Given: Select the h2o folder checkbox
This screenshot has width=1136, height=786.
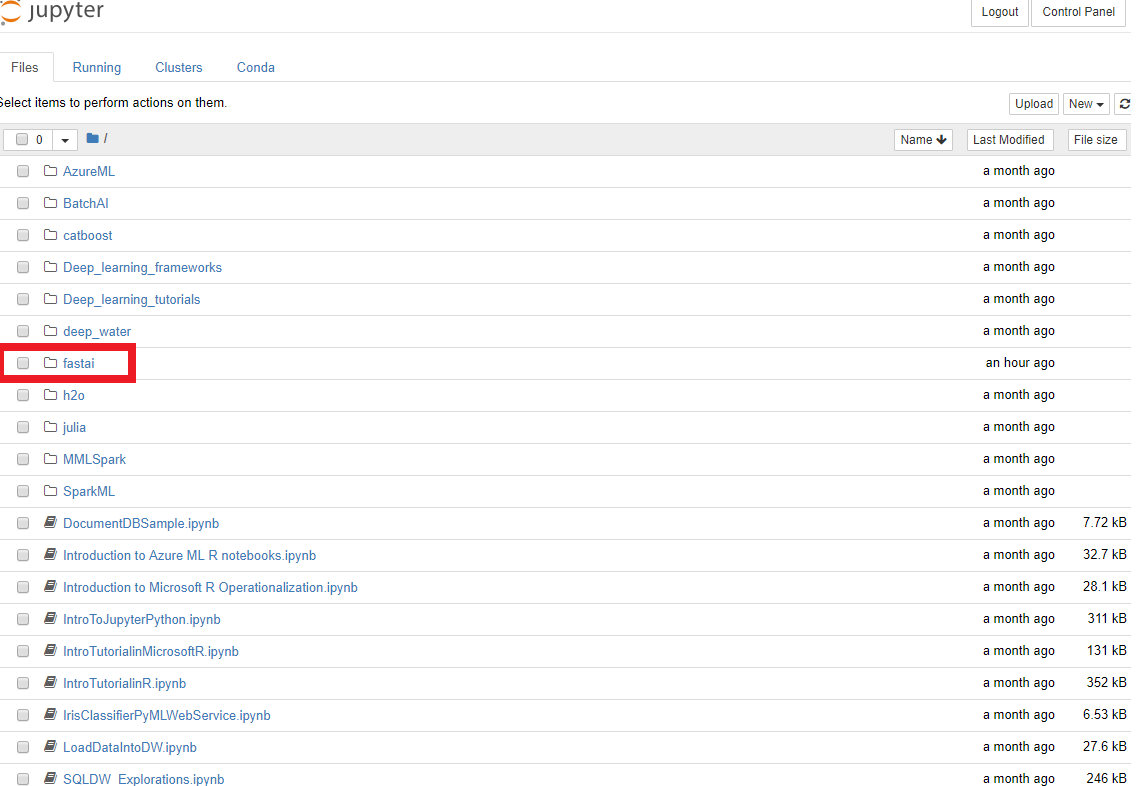Looking at the screenshot, I should coord(23,395).
